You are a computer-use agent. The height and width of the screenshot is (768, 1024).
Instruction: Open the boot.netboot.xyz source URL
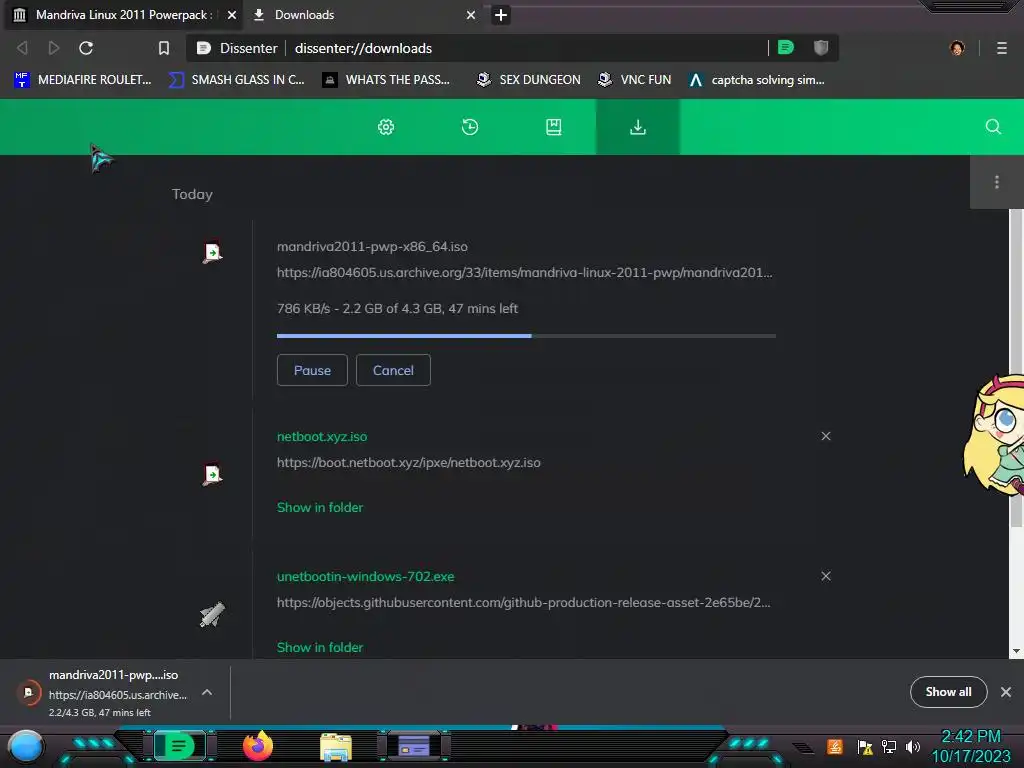(409, 462)
